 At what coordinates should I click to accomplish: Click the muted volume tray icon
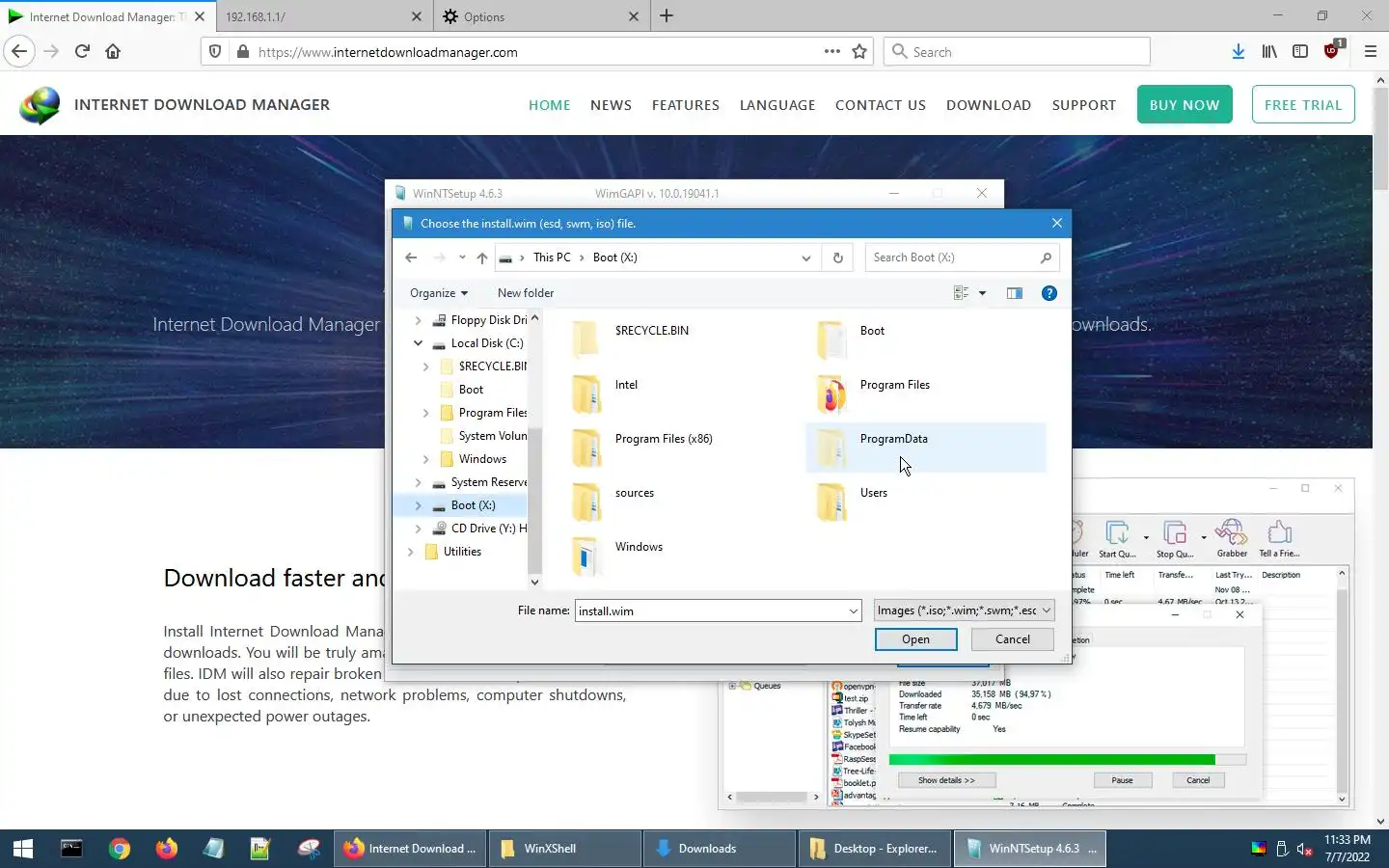coord(1304,849)
